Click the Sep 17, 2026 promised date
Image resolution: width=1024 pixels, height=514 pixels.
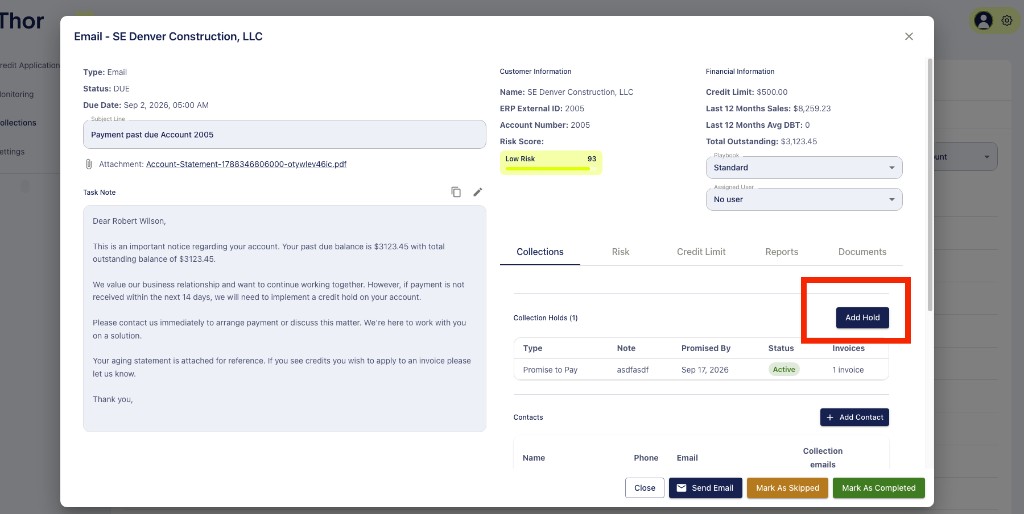(704, 370)
